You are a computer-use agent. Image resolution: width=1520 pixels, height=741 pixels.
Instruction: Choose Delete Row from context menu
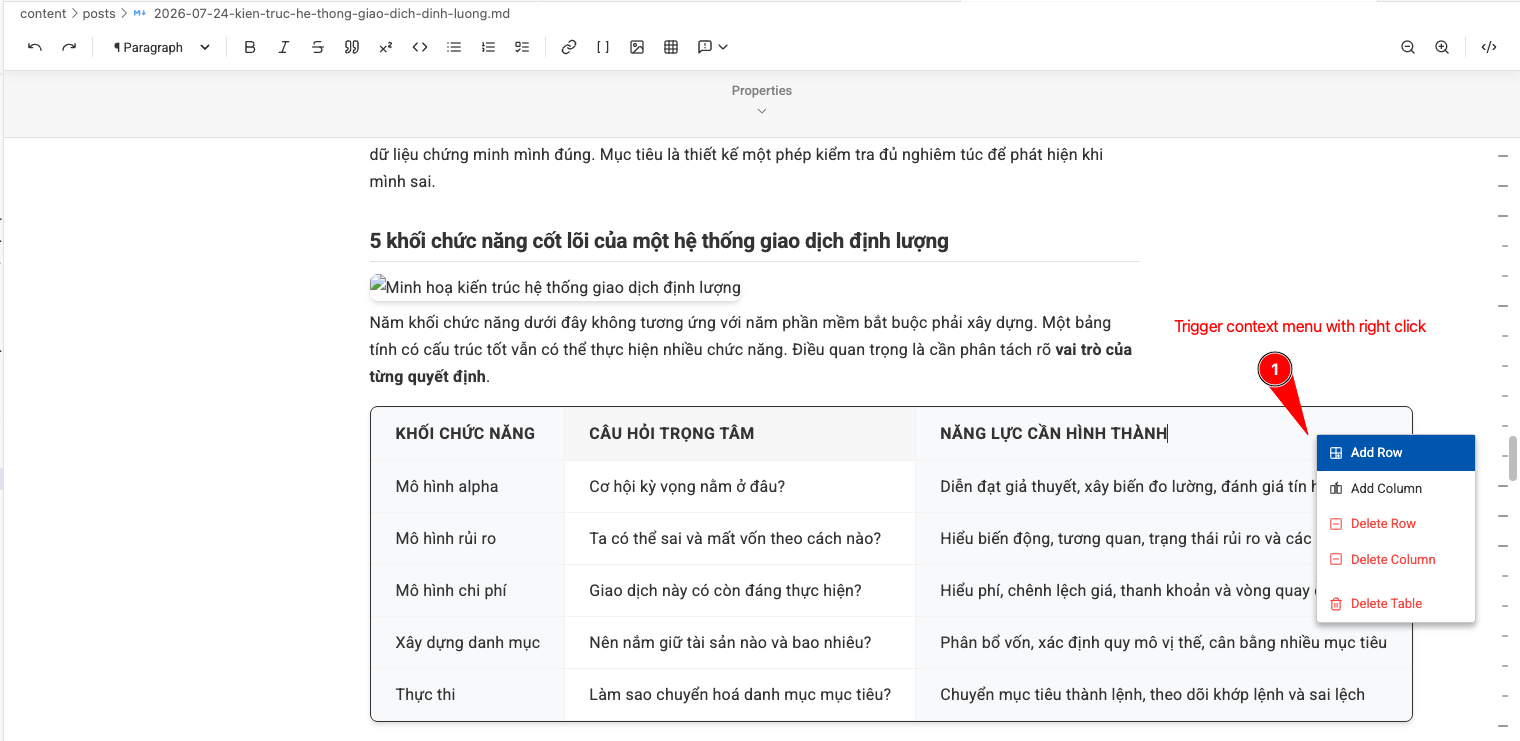coord(1396,524)
